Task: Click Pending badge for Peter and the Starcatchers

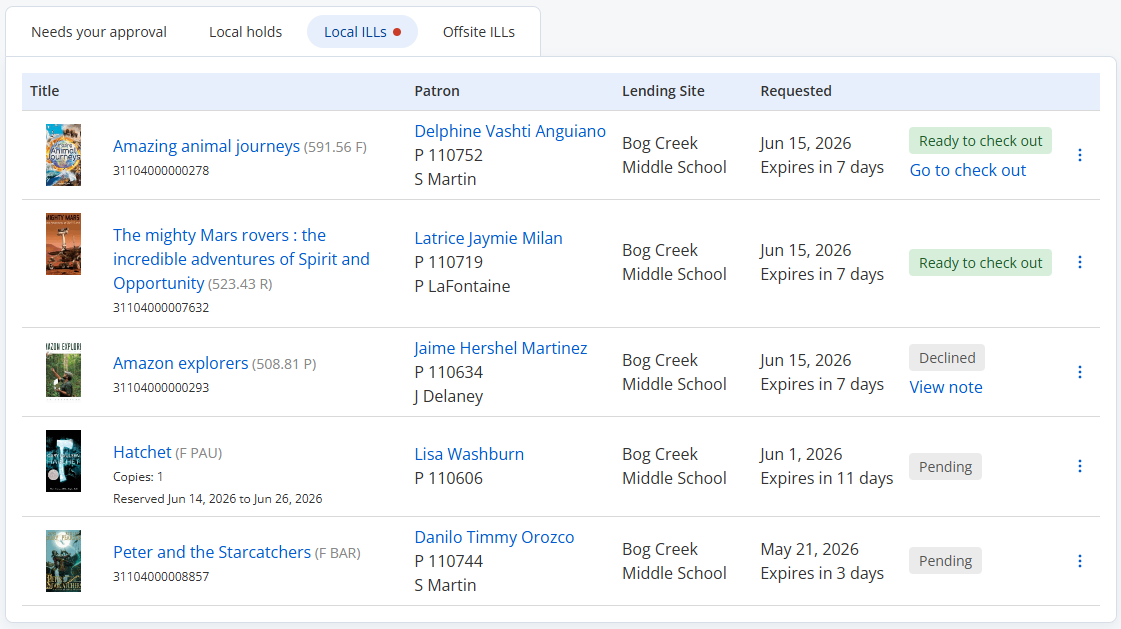Action: pyautogui.click(x=945, y=561)
